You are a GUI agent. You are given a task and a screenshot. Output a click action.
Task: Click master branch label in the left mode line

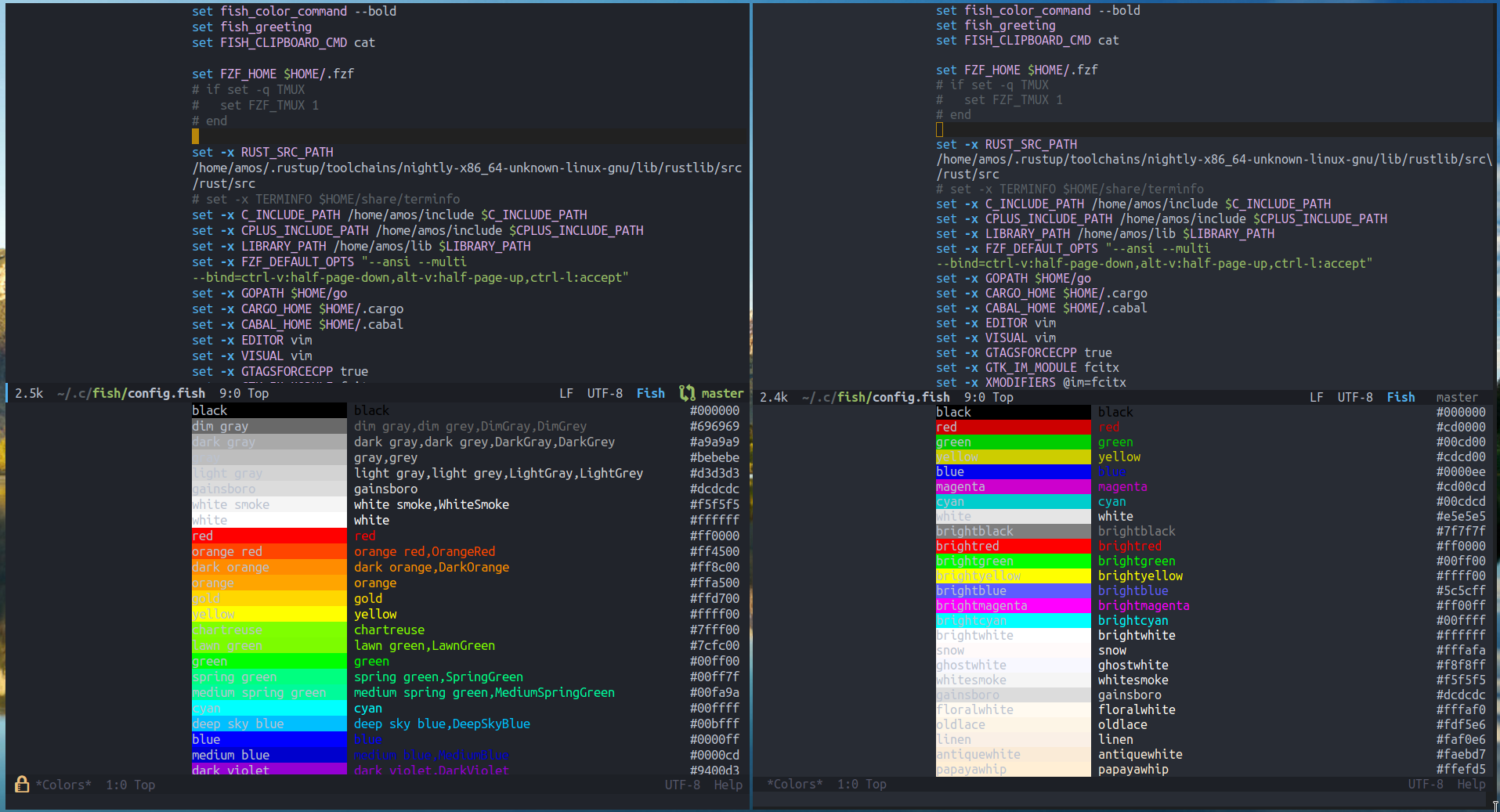click(x=722, y=393)
